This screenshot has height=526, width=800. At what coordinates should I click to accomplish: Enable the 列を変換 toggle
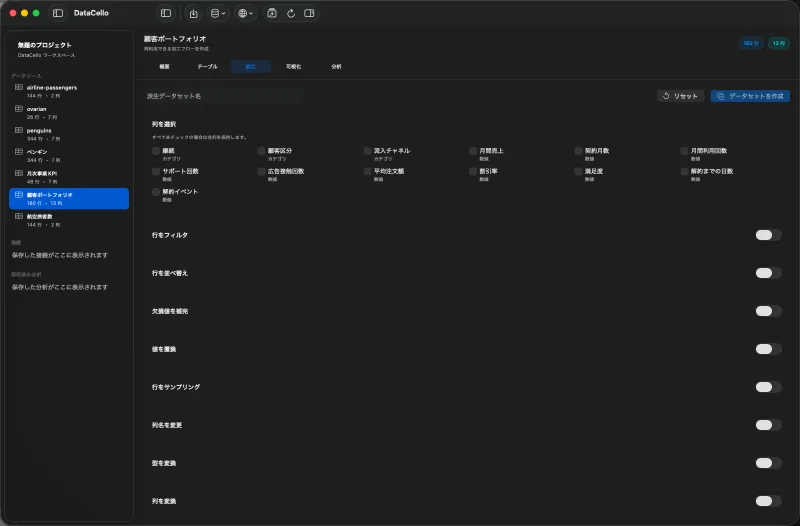[768, 501]
